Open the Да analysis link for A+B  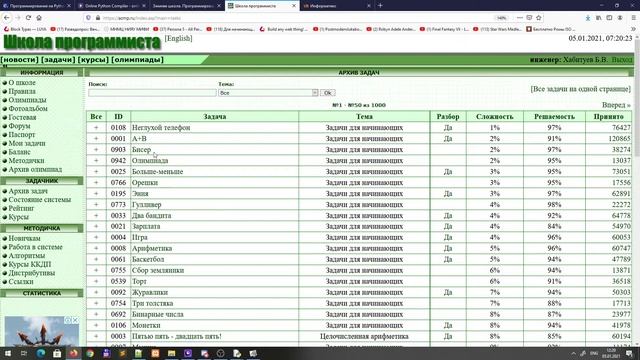coord(448,139)
